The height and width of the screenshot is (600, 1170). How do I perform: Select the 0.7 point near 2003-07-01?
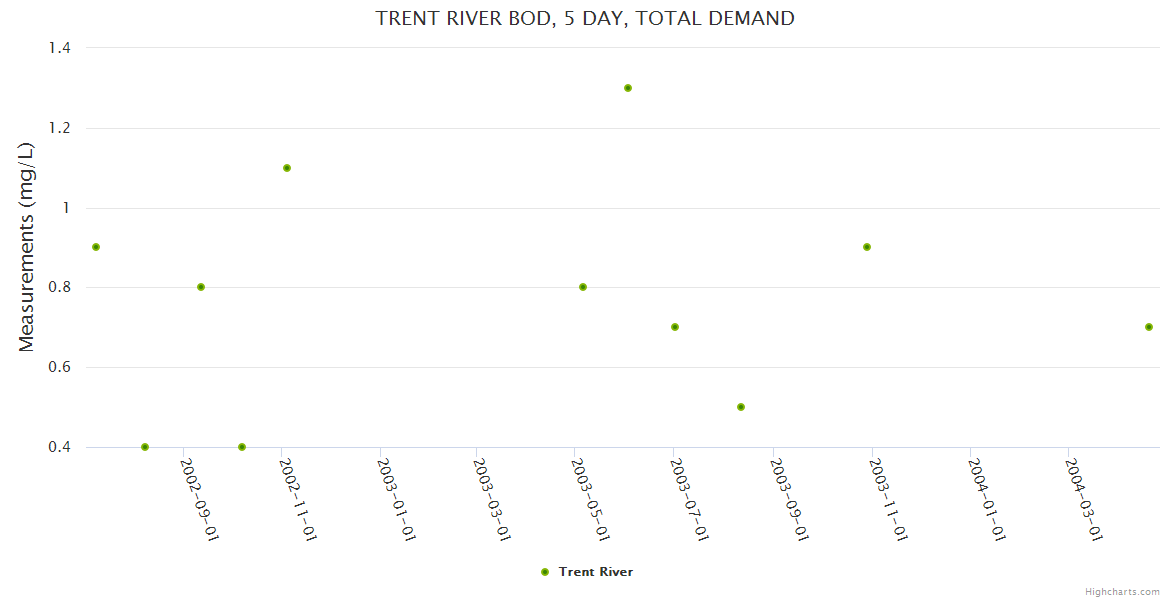click(x=675, y=327)
